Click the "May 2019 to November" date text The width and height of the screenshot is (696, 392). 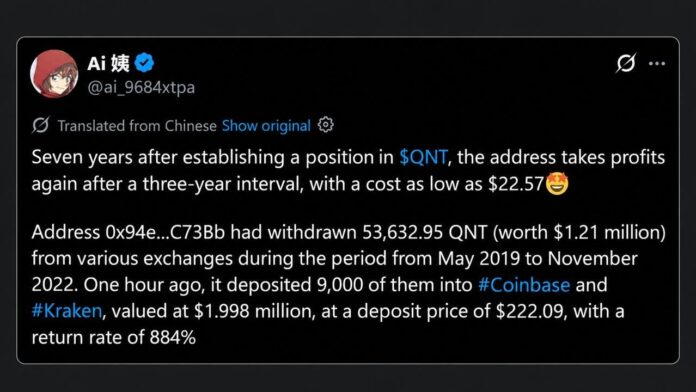(x=538, y=258)
